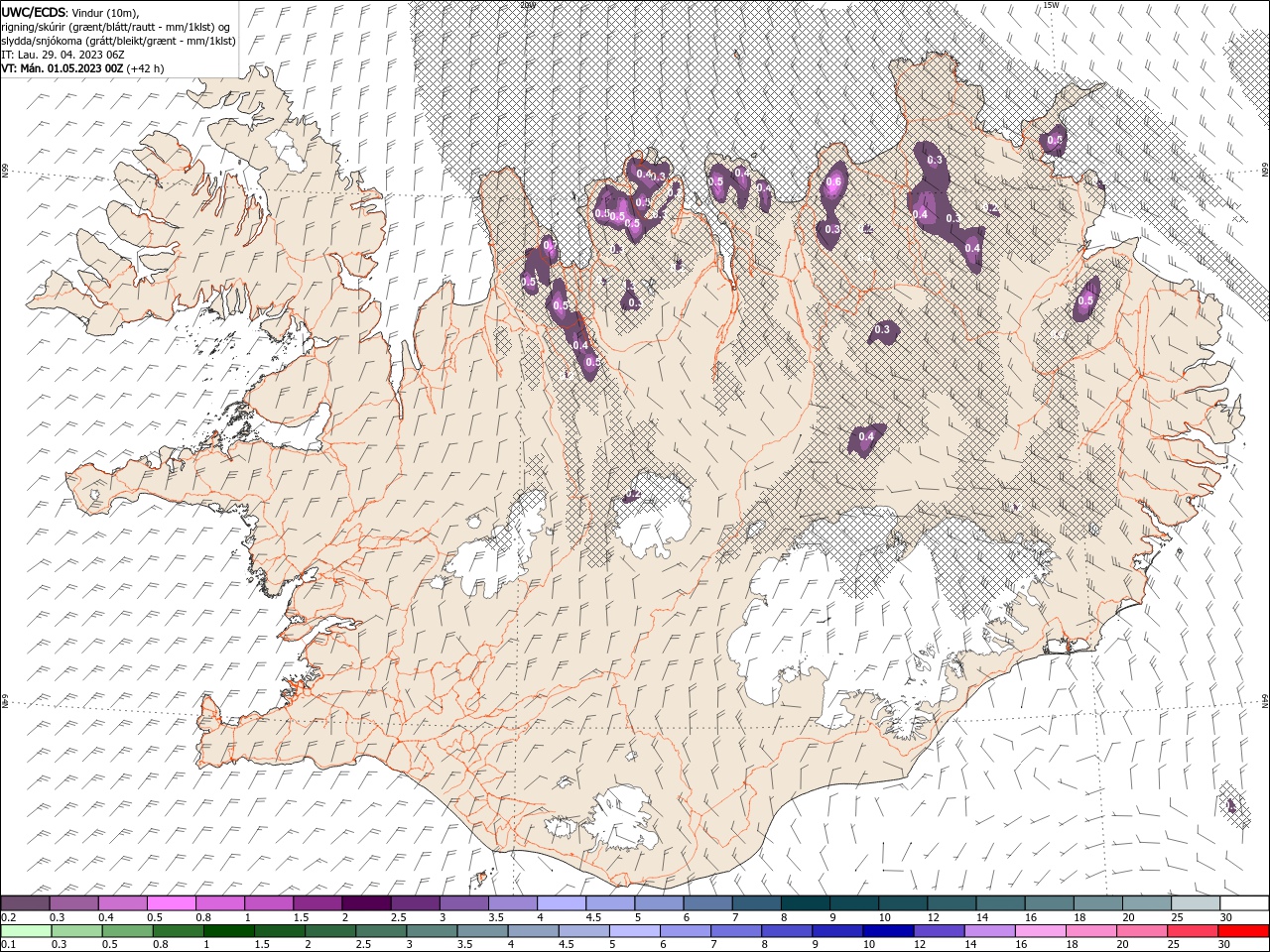Click the slate blue 6 mm snow swatch
The height and width of the screenshot is (952, 1270).
tap(708, 903)
